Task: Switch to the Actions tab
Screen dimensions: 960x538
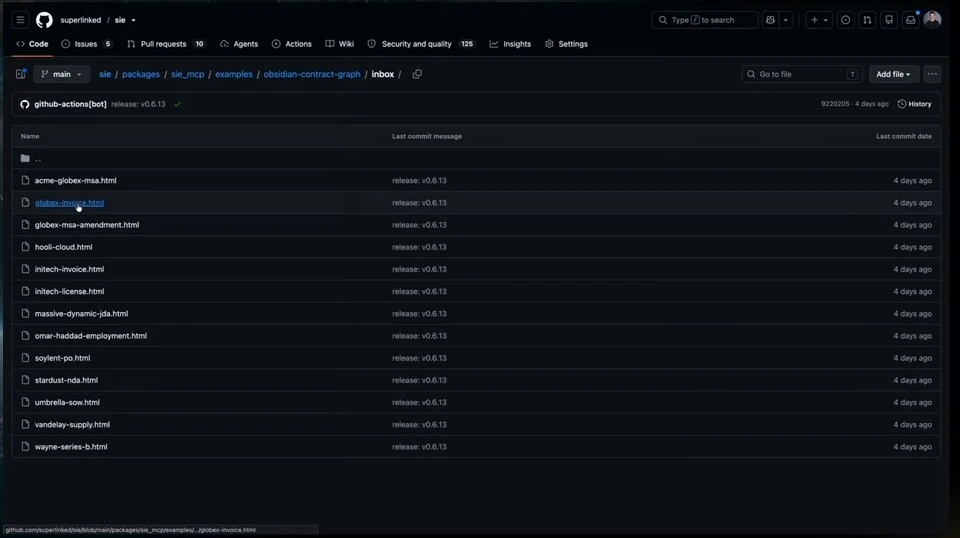Action: coord(291,44)
